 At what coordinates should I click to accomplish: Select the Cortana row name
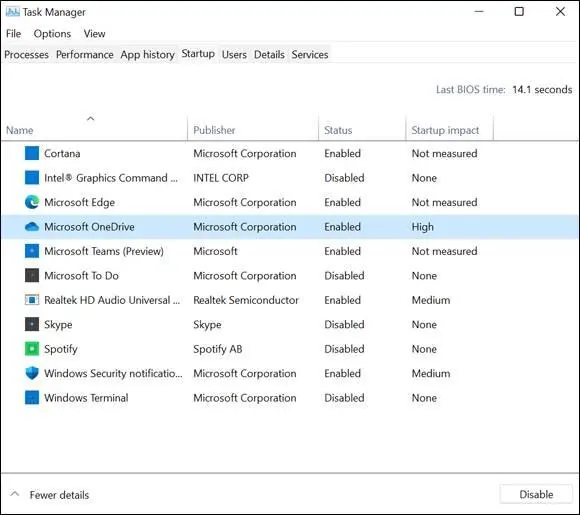62,153
